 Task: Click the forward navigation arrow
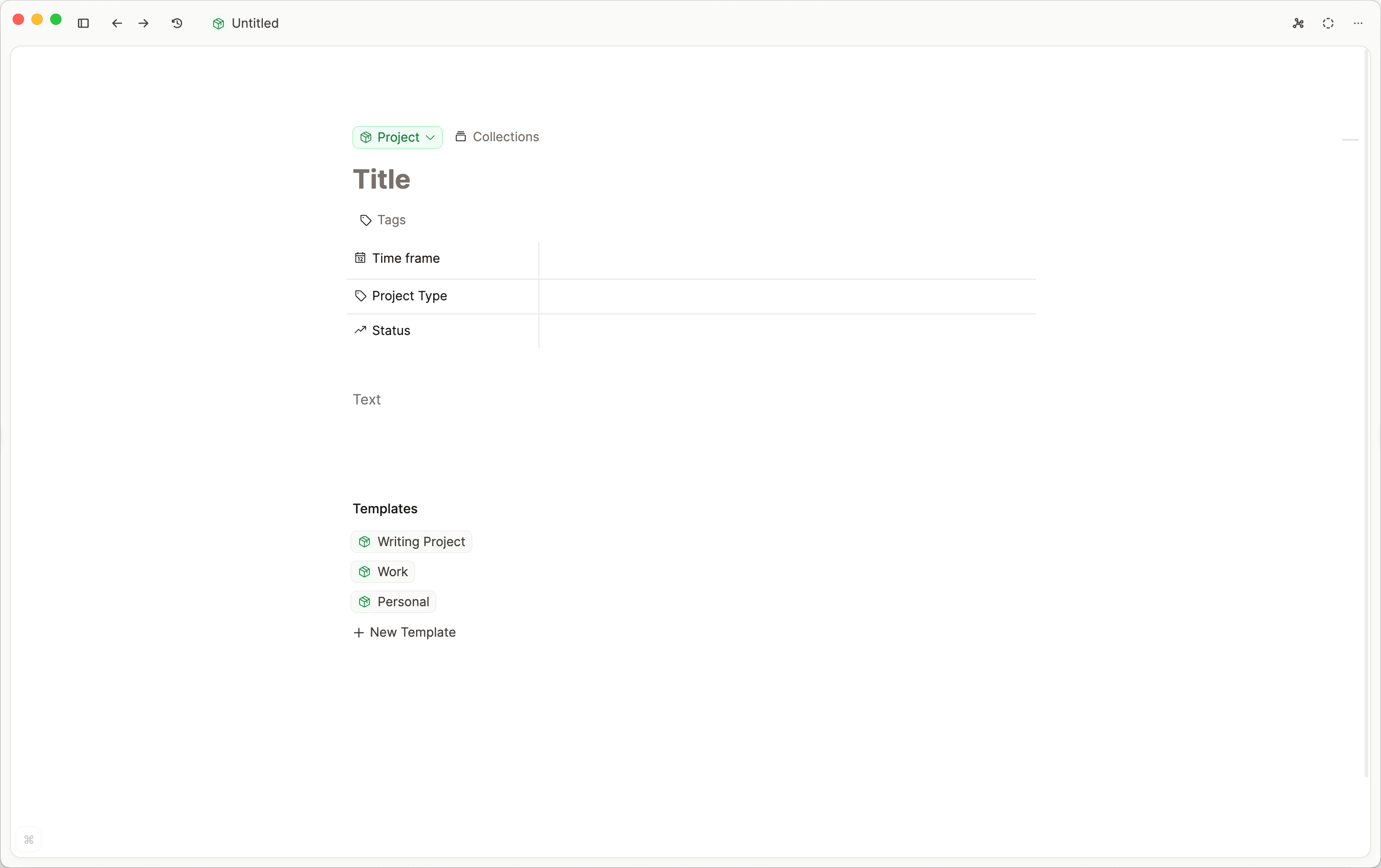point(143,23)
